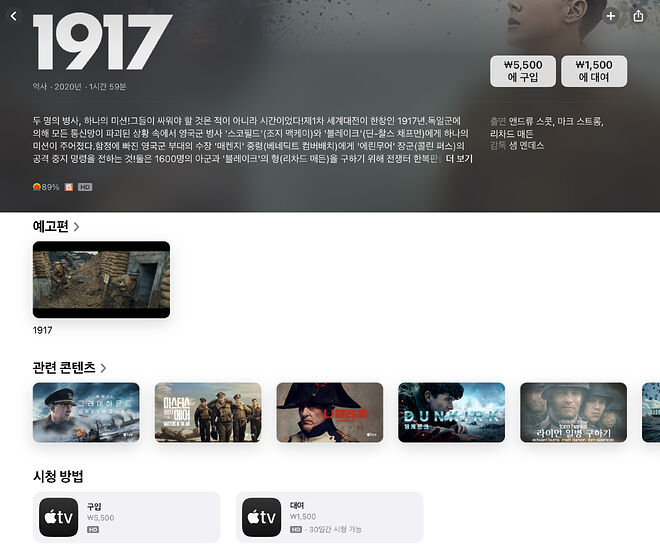Image resolution: width=660 pixels, height=558 pixels.
Task: Open the Greyhound movie thumbnail
Action: point(86,412)
